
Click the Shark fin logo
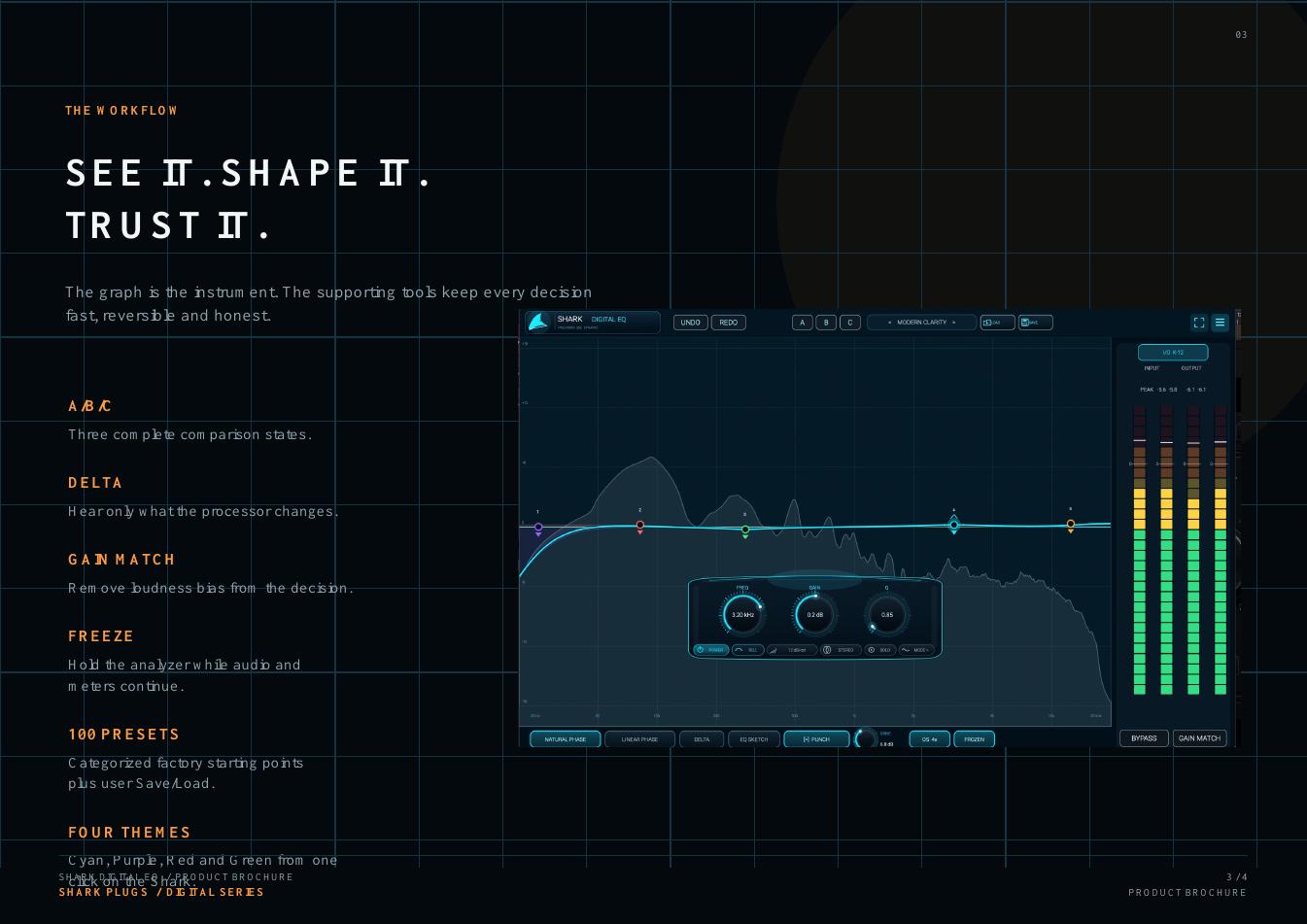point(538,322)
